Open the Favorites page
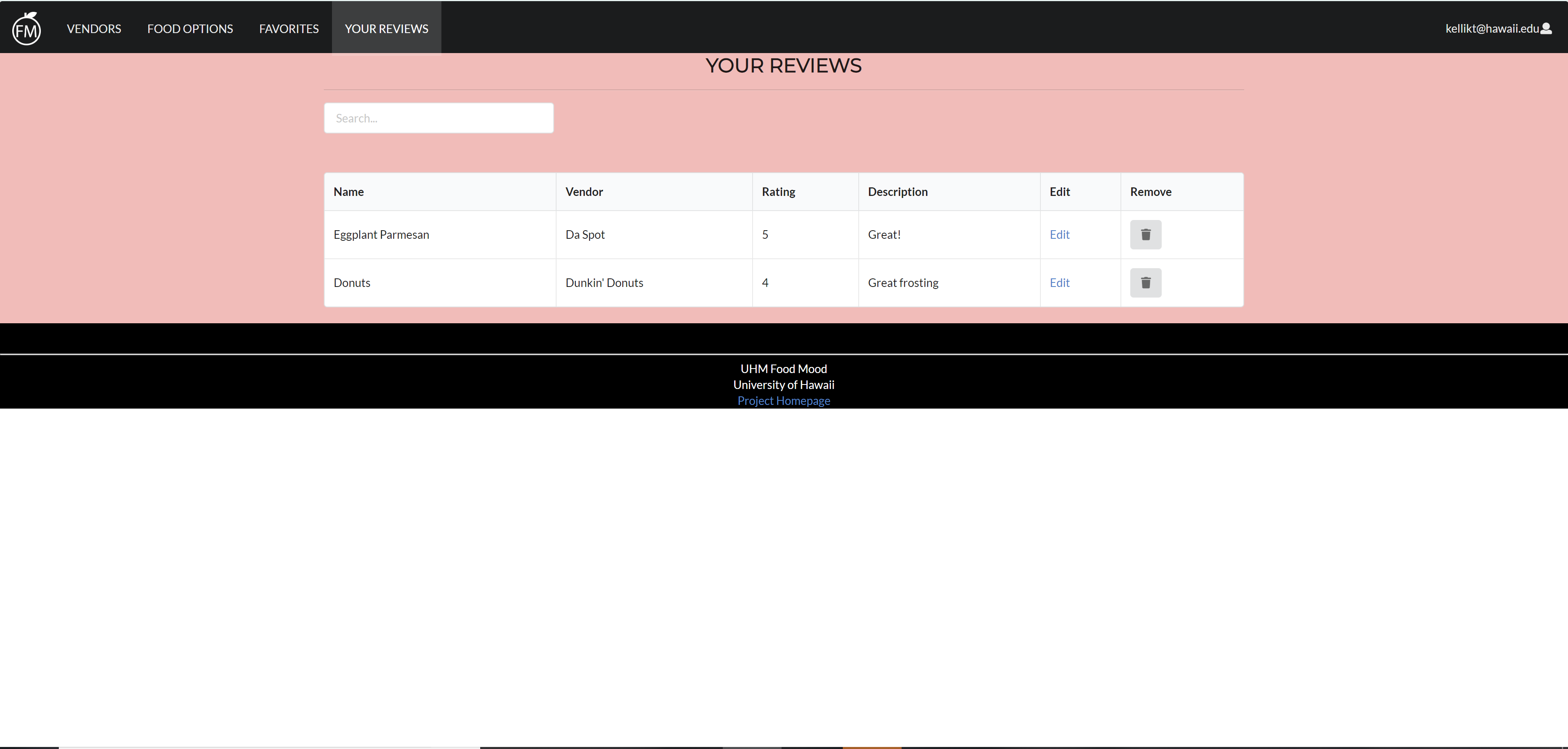1568x749 pixels. pos(289,29)
